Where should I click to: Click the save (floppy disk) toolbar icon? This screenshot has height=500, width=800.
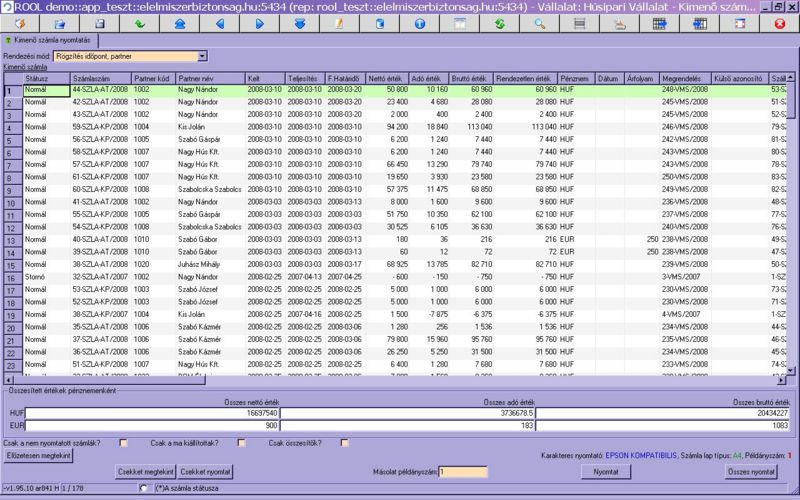click(99, 23)
